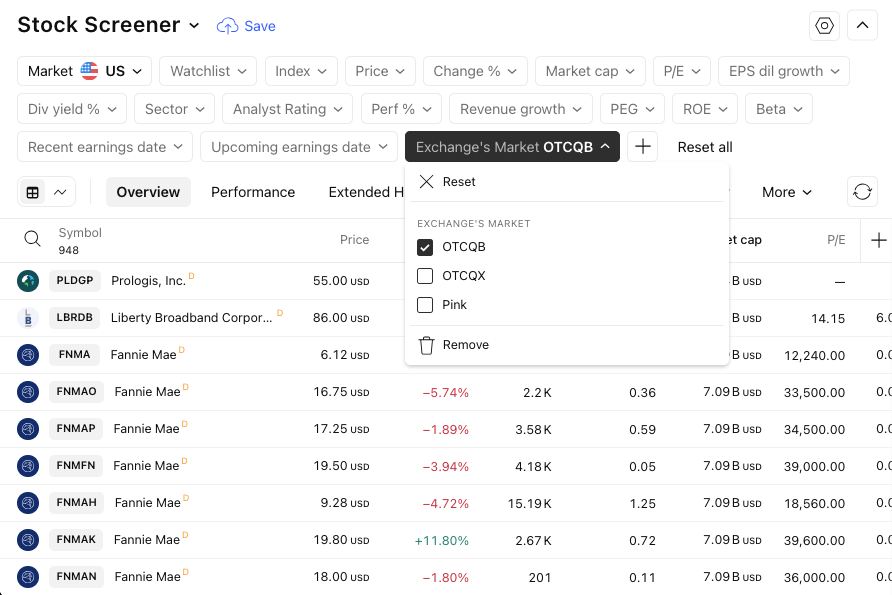Screen dimensions: 892x595
Task: Check the OTCQX checkbox
Action: 425,276
